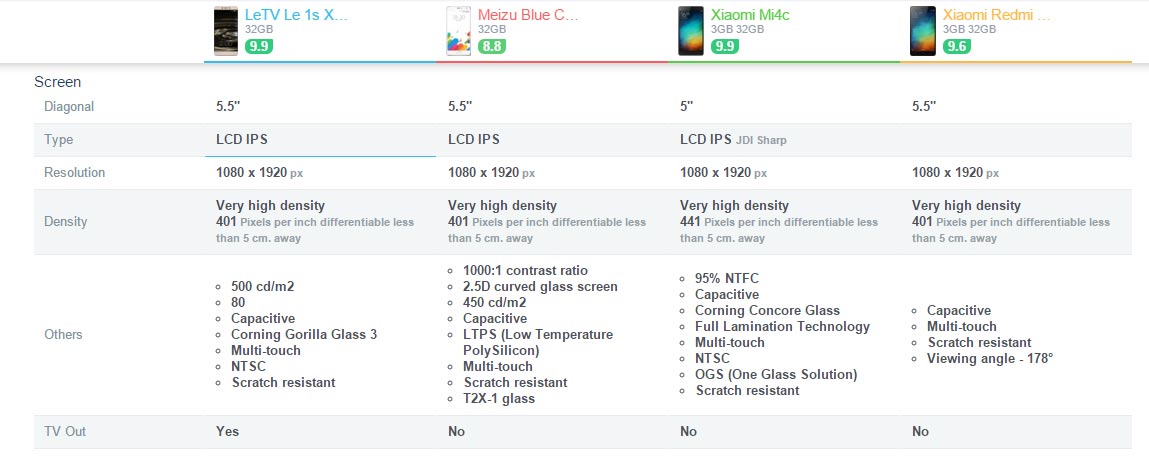Select the Screen section heading

57,82
